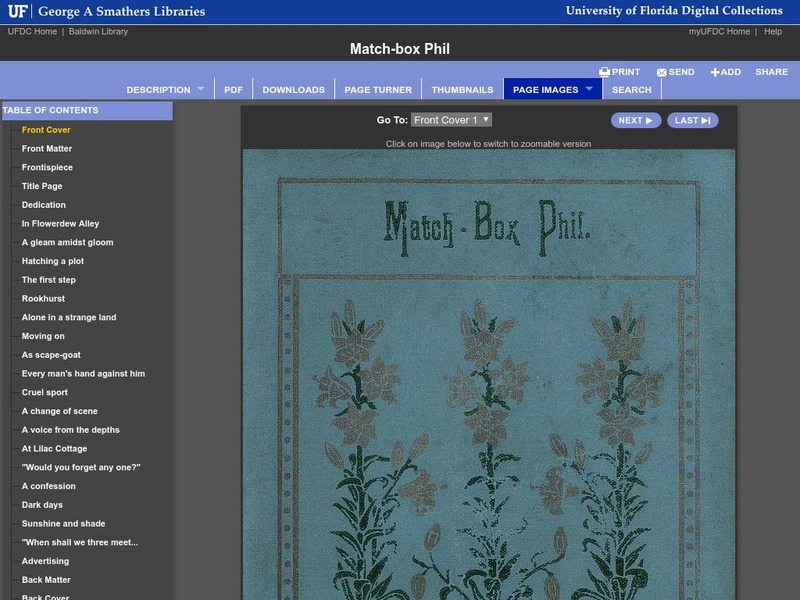The height and width of the screenshot is (600, 800).
Task: Expand the Description tab dropdown arrow
Action: click(x=201, y=89)
